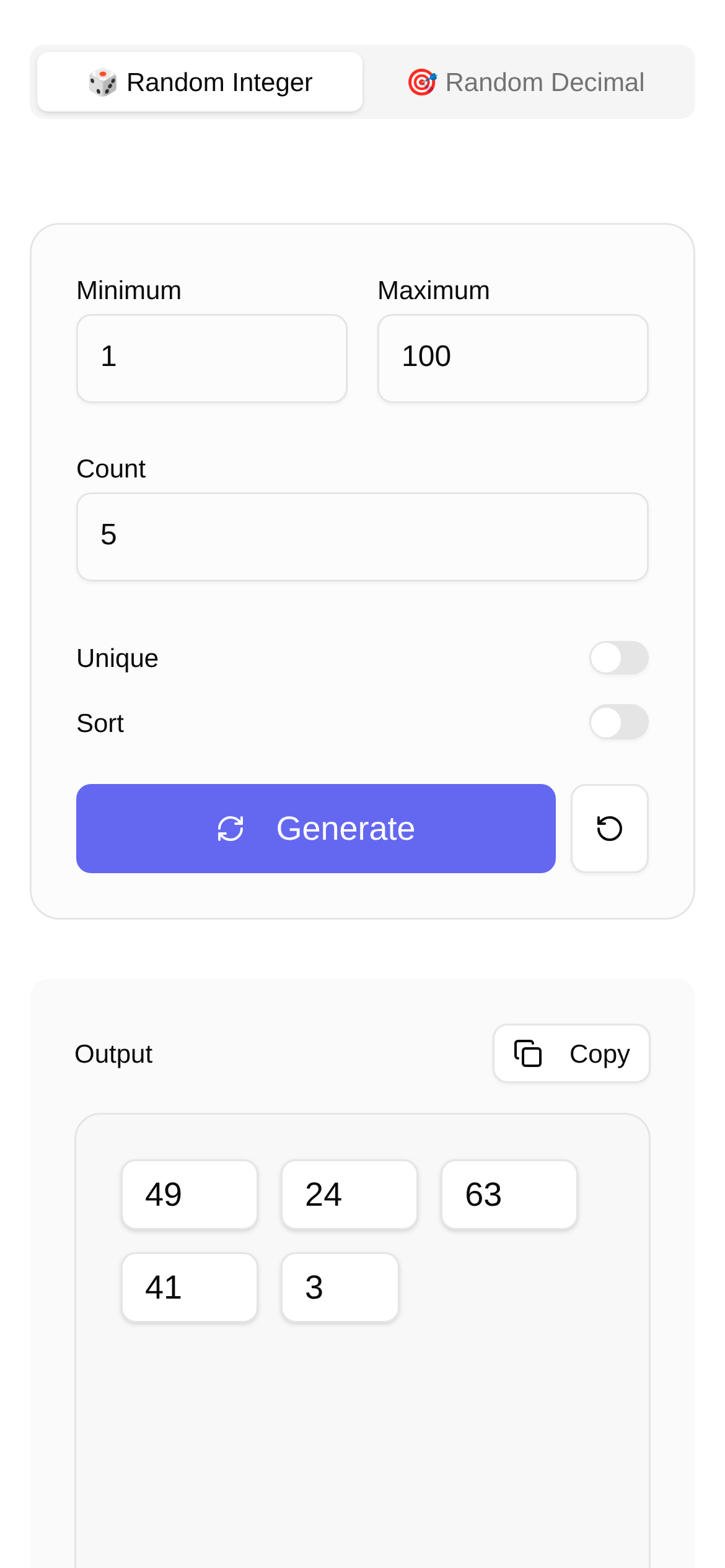Click the dice icon on Random Integer tab
Viewport: 725px width, 1568px height.
click(x=103, y=82)
